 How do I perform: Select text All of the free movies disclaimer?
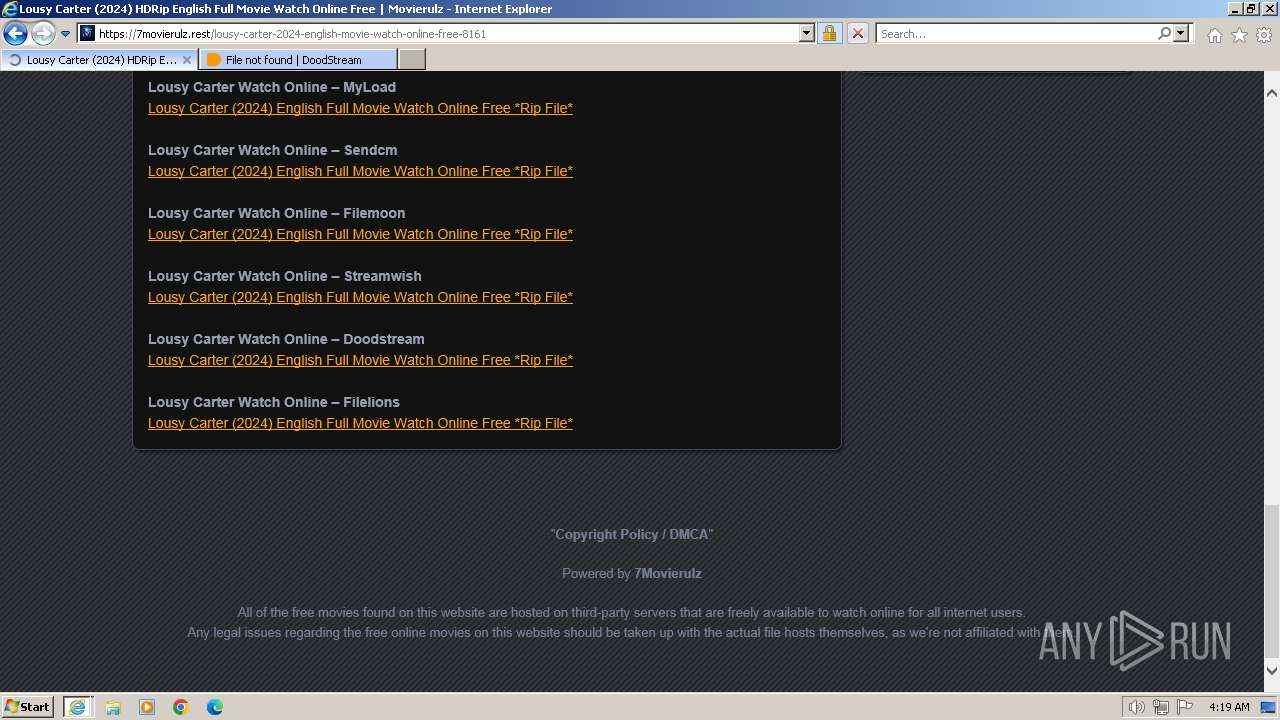pyautogui.click(x=631, y=612)
